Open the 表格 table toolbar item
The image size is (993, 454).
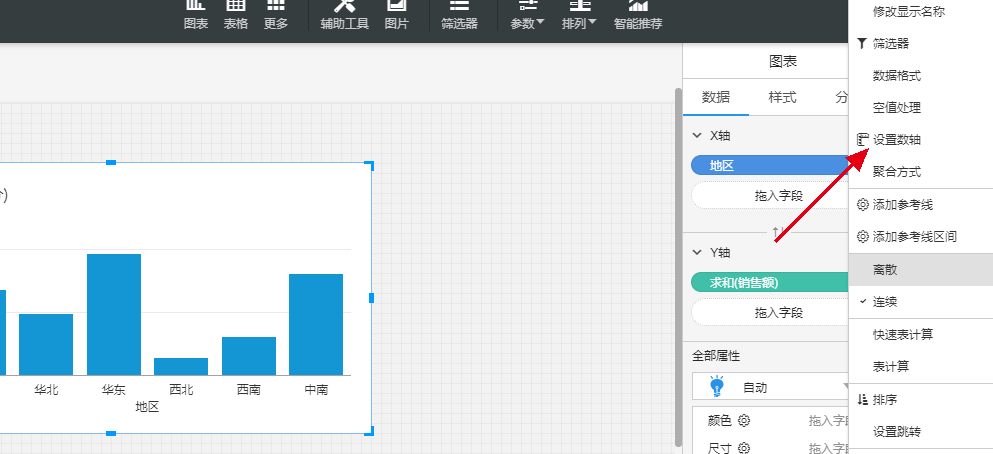point(236,16)
